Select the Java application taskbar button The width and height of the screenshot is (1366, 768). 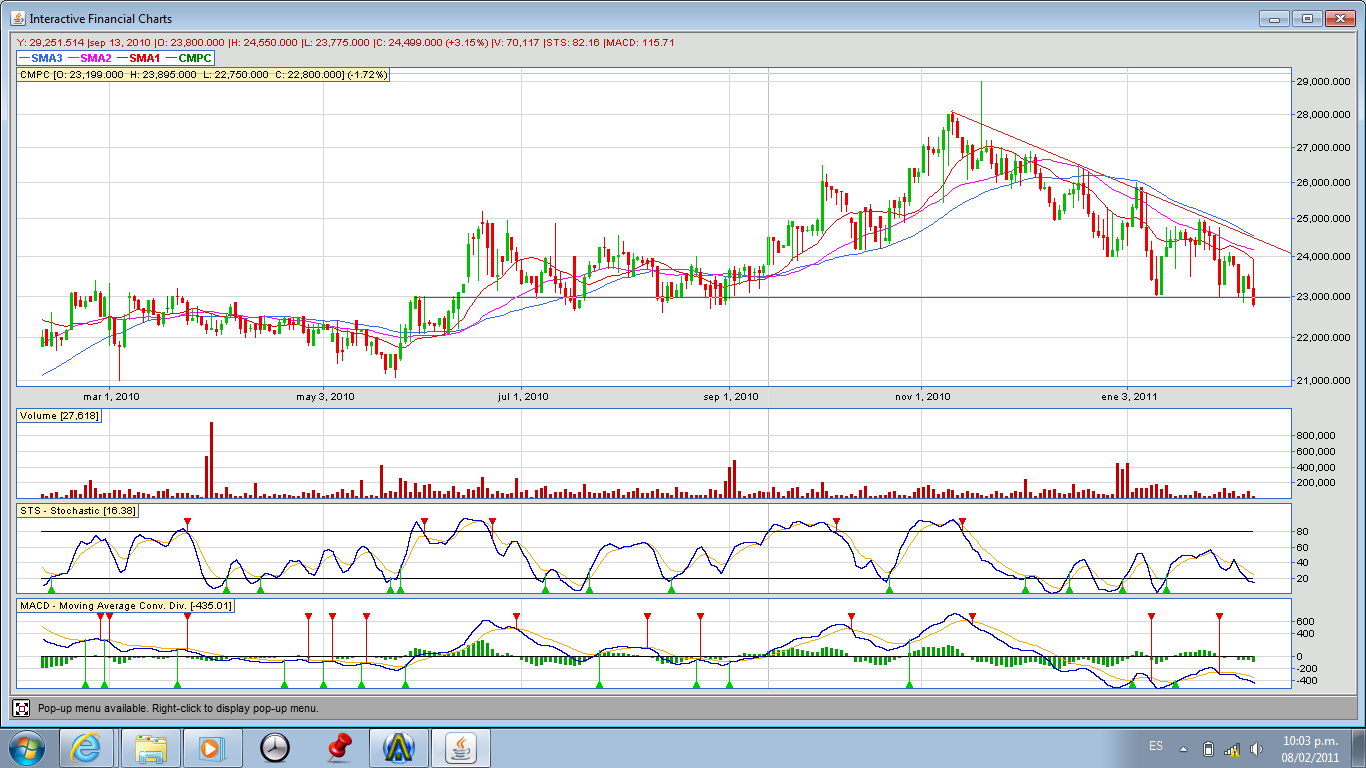(x=462, y=748)
